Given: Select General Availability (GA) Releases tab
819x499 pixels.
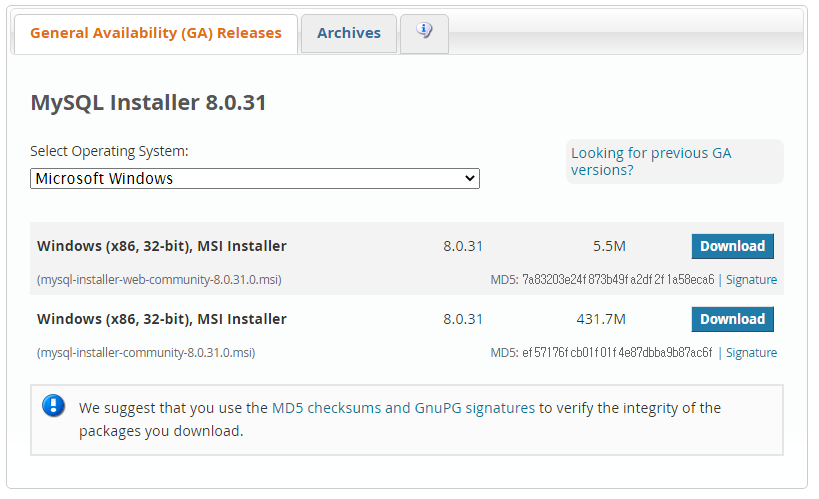Looking at the screenshot, I should point(156,33).
